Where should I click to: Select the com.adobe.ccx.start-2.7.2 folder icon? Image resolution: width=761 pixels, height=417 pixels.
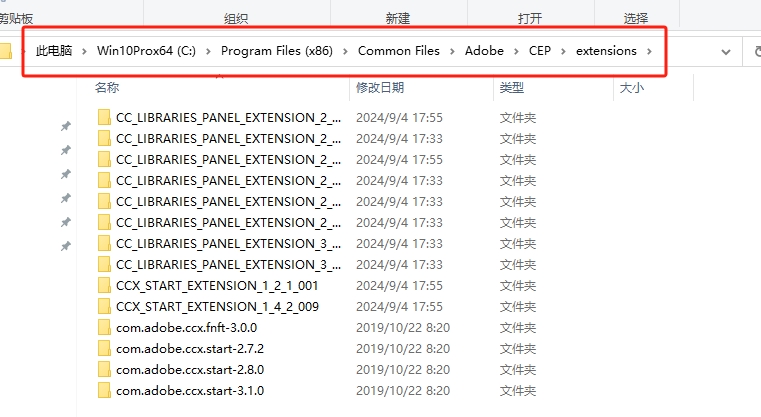point(105,348)
